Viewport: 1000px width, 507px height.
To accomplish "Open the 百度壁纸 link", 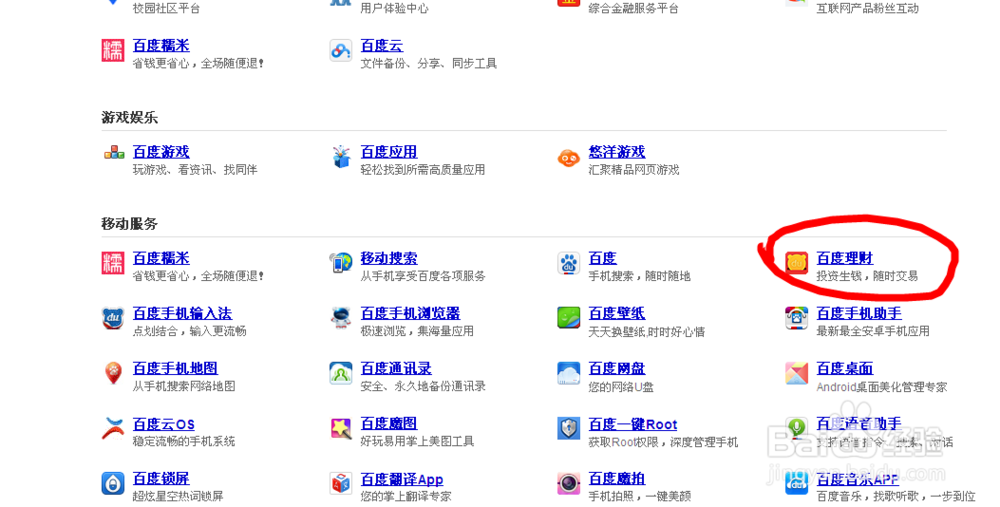I will point(617,313).
